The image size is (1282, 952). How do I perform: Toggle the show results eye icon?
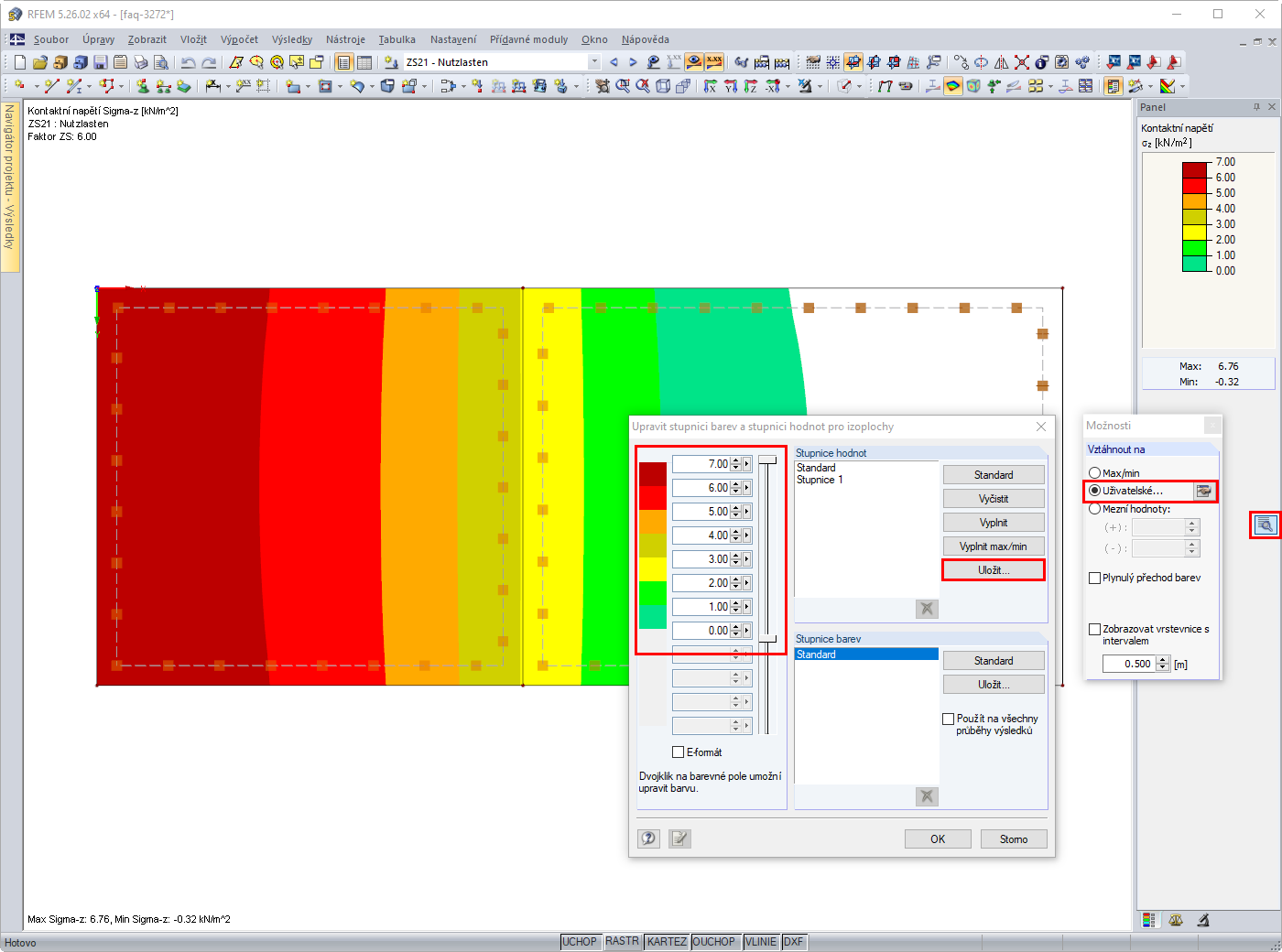pos(694,62)
